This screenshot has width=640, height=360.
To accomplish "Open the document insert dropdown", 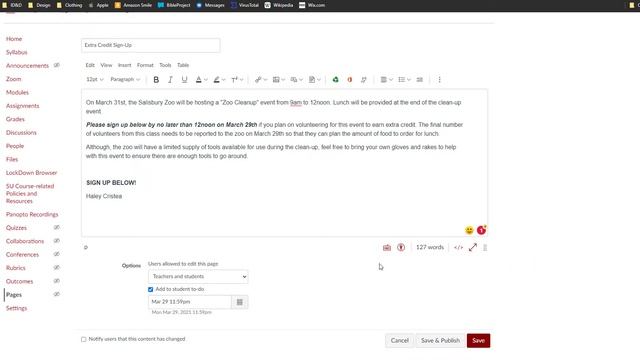I will pos(314,80).
